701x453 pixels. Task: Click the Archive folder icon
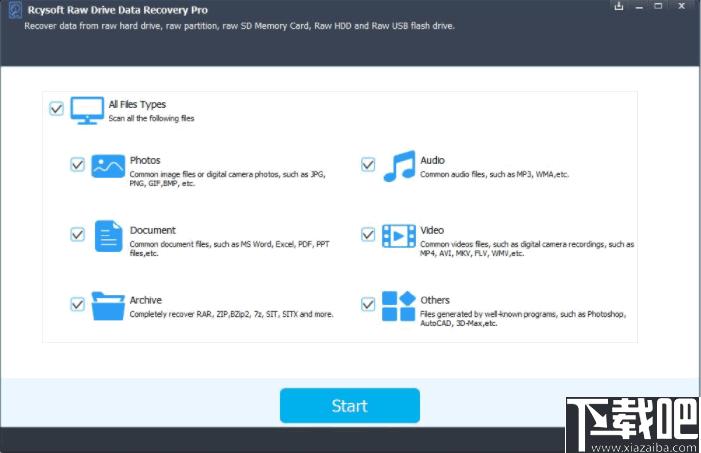108,306
